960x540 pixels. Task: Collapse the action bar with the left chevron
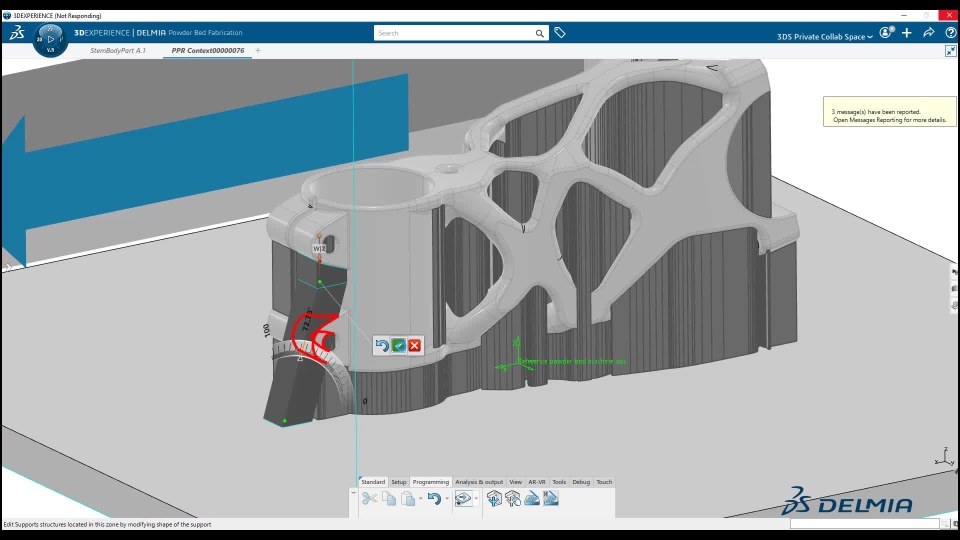(x=353, y=492)
